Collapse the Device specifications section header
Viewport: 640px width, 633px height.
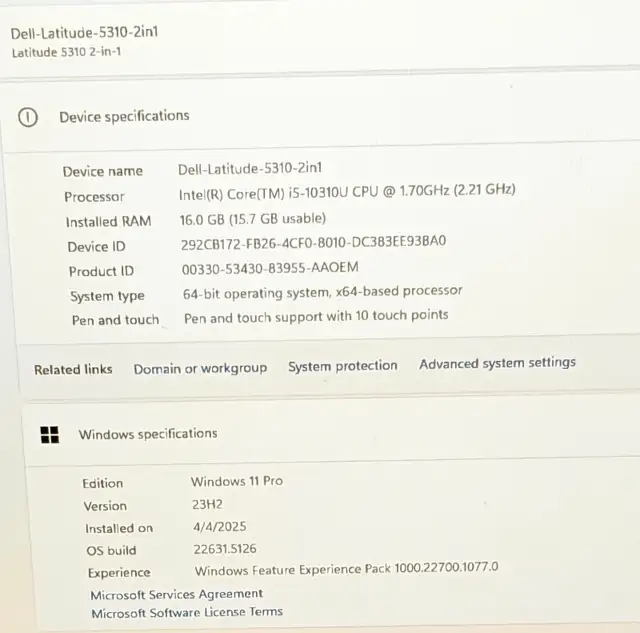coord(322,116)
